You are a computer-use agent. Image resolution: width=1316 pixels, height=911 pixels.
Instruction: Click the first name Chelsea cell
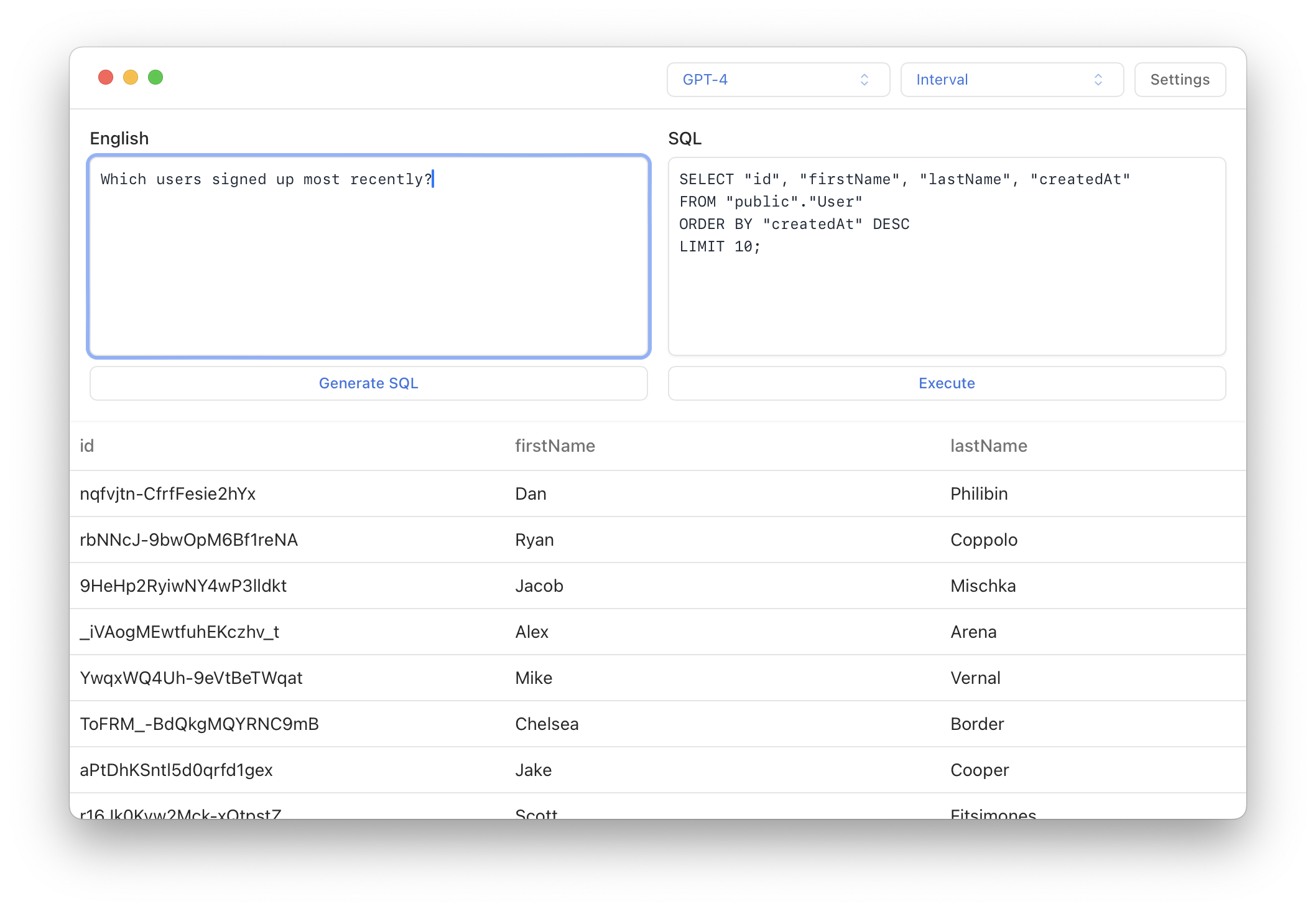coord(547,724)
